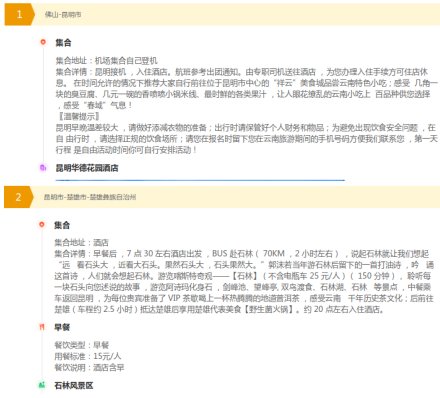The width and height of the screenshot is (440, 398).
Task: Click the day 2 orange number badge
Action: point(19,197)
